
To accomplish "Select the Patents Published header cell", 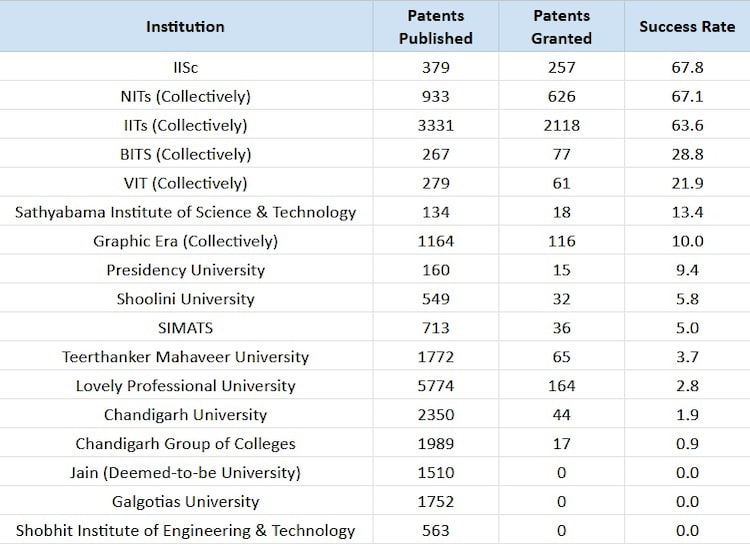I will 436,27.
